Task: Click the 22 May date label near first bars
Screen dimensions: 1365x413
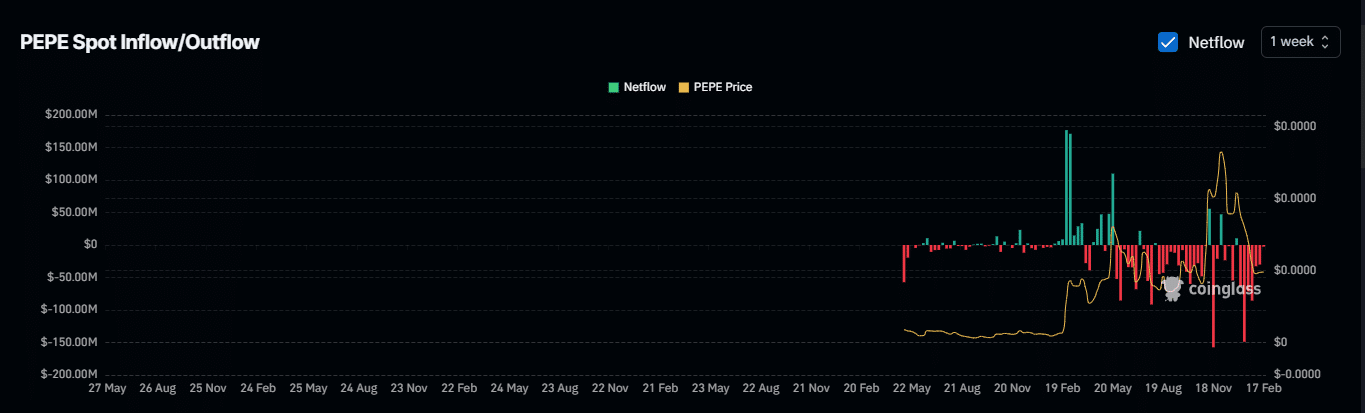Action: pos(912,387)
